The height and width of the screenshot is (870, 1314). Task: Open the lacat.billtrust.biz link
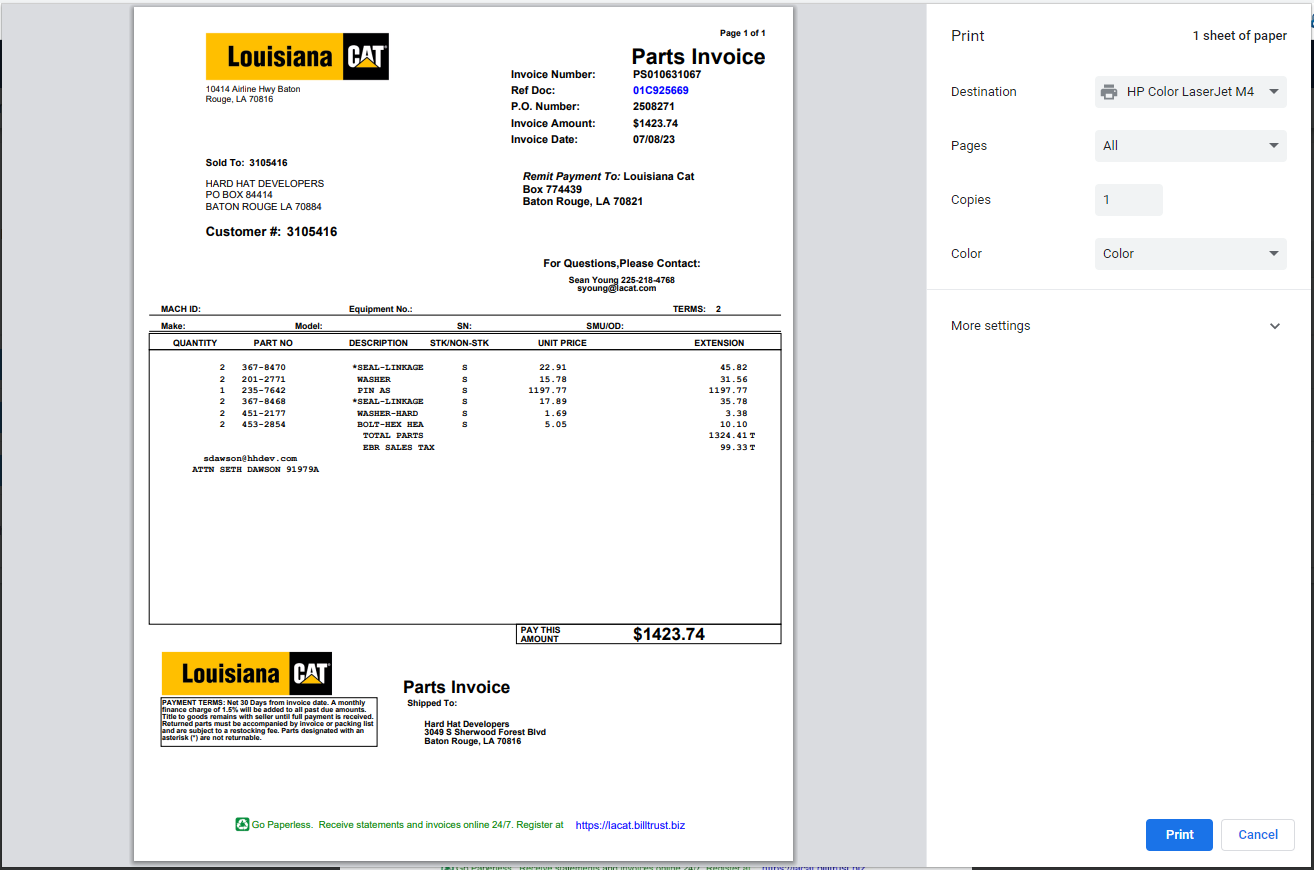[630, 825]
